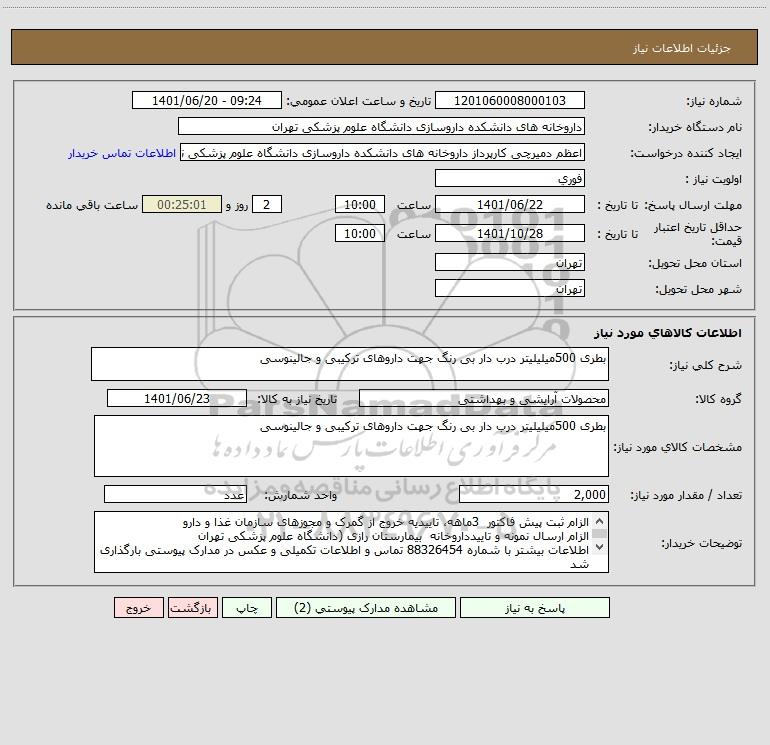This screenshot has height=745, width=770.
Task: Click the 'پاسخ به نیاز' button
Action: [x=535, y=608]
